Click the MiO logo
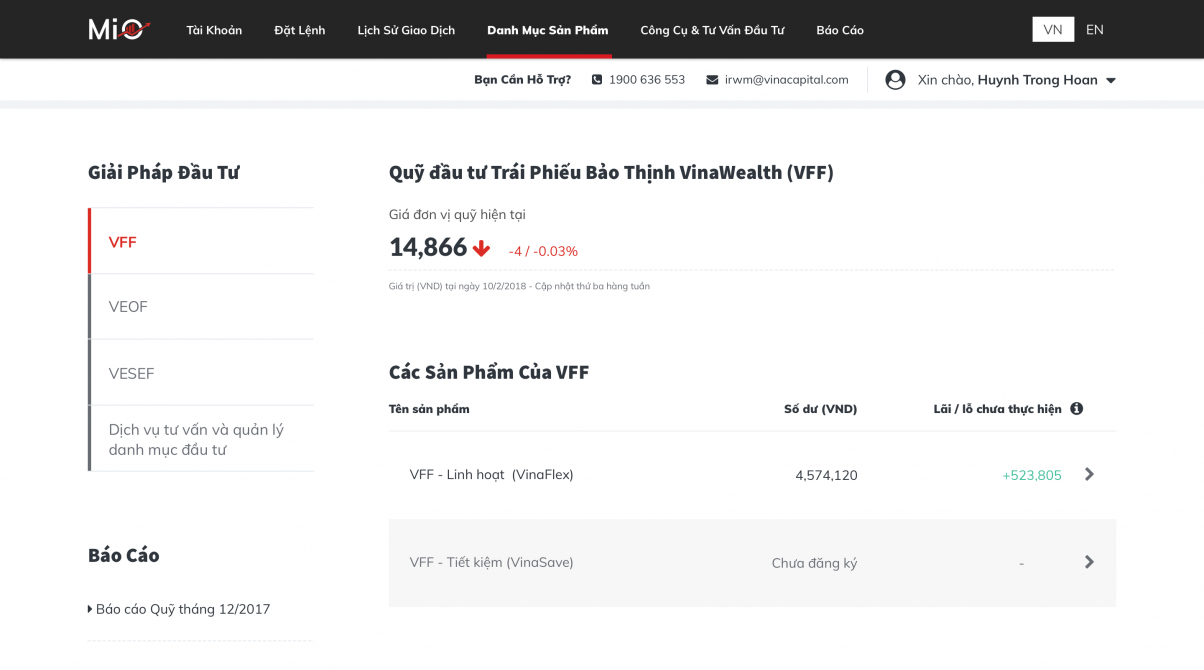 pos(119,30)
